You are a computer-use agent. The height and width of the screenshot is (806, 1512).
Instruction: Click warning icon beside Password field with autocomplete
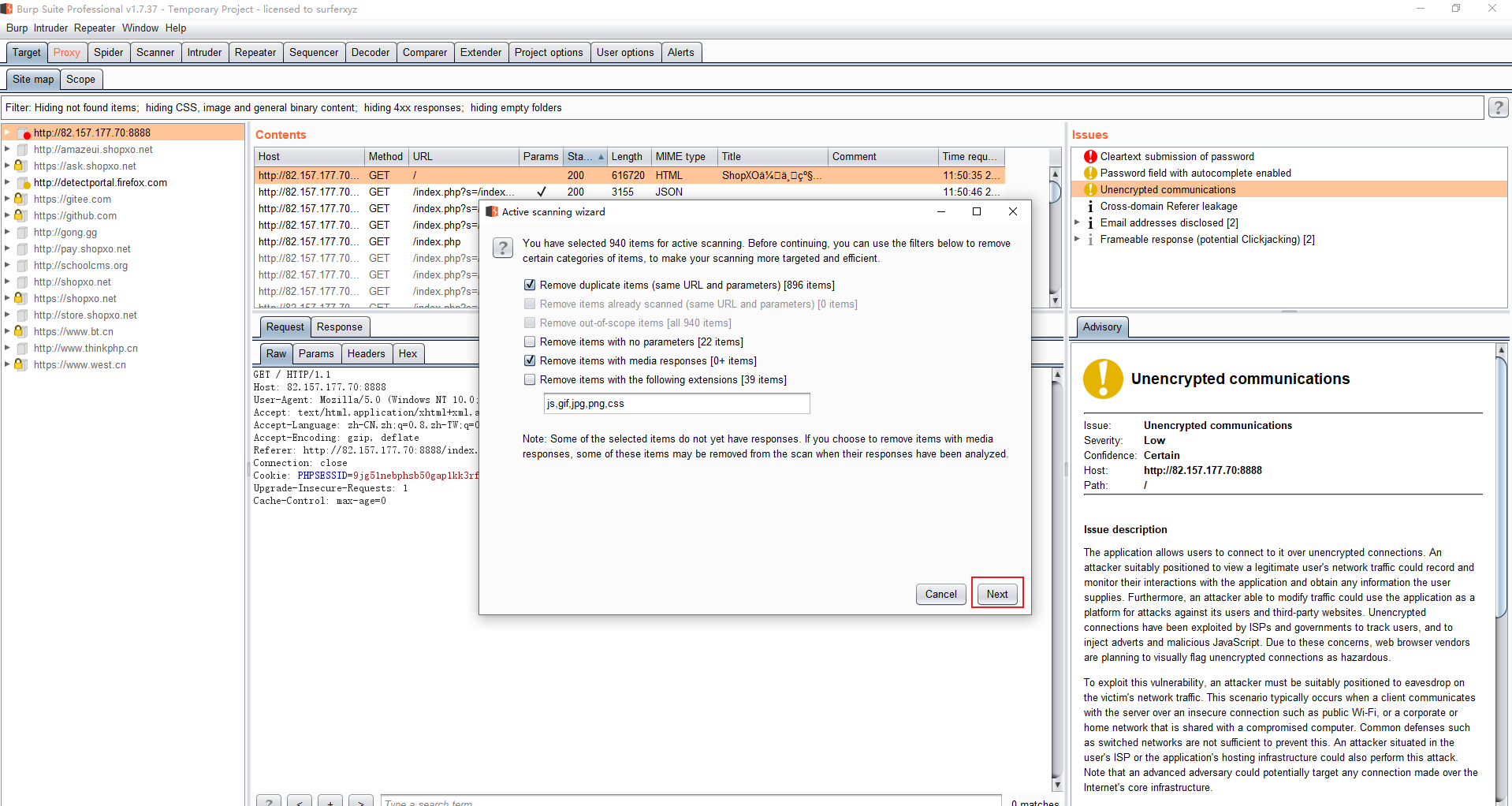[1090, 173]
